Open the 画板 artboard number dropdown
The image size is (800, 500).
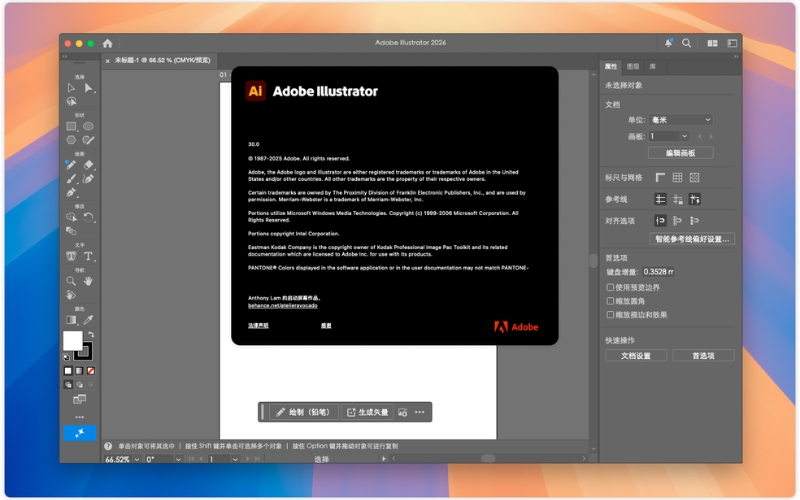685,136
